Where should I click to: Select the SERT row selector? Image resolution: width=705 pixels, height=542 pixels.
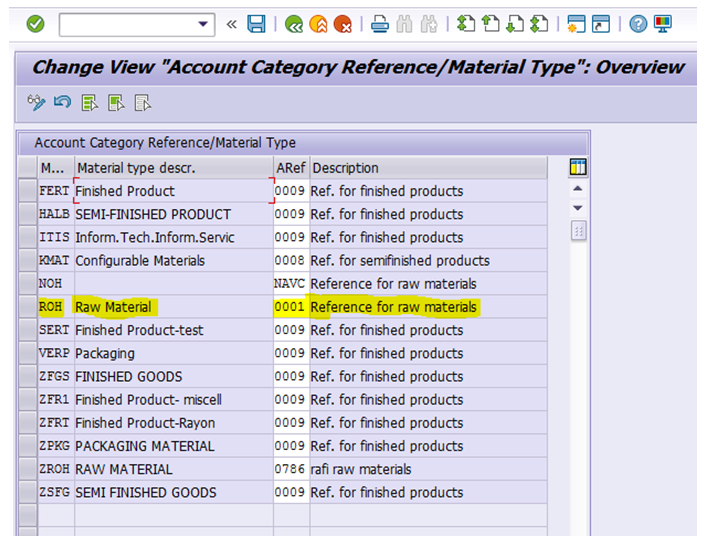tap(27, 330)
